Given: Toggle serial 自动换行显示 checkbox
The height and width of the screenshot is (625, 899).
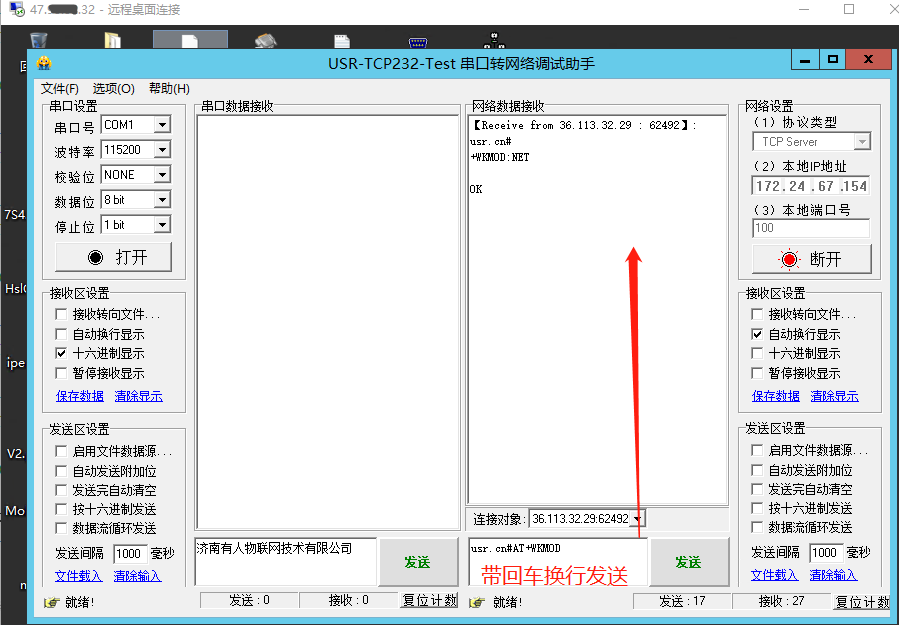Looking at the screenshot, I should [x=61, y=334].
